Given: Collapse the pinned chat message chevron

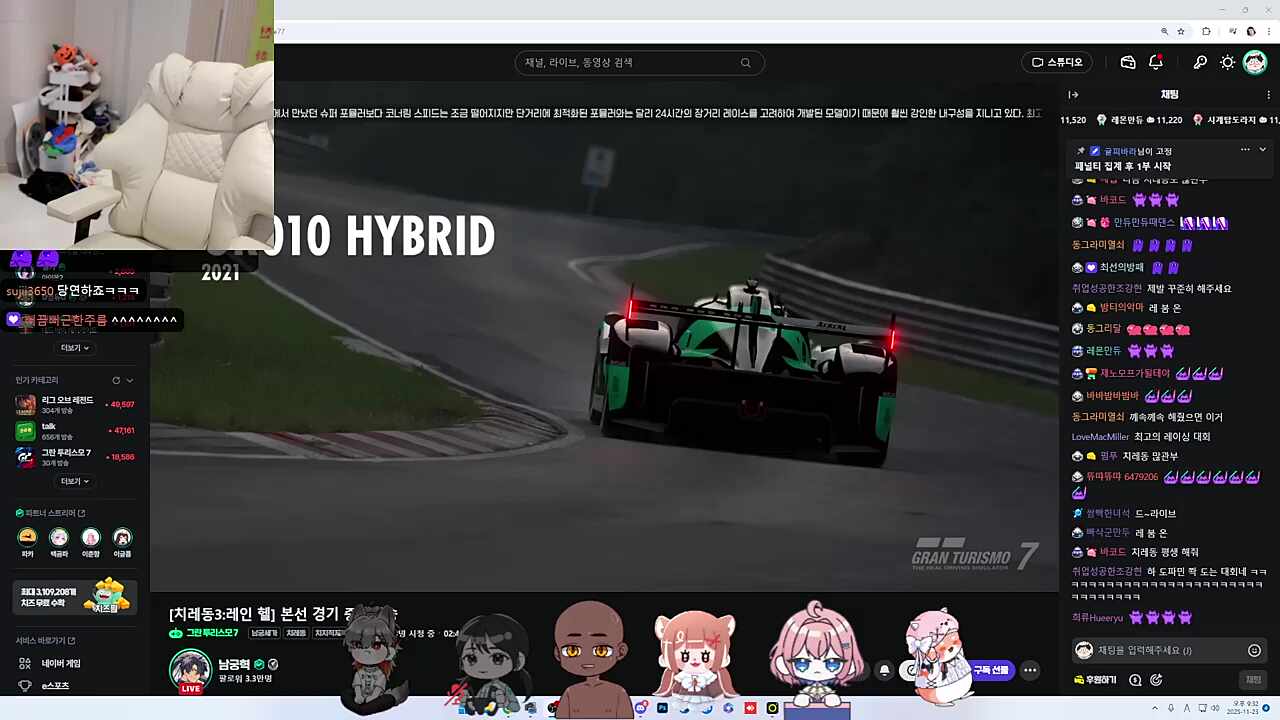Looking at the screenshot, I should pos(1262,150).
